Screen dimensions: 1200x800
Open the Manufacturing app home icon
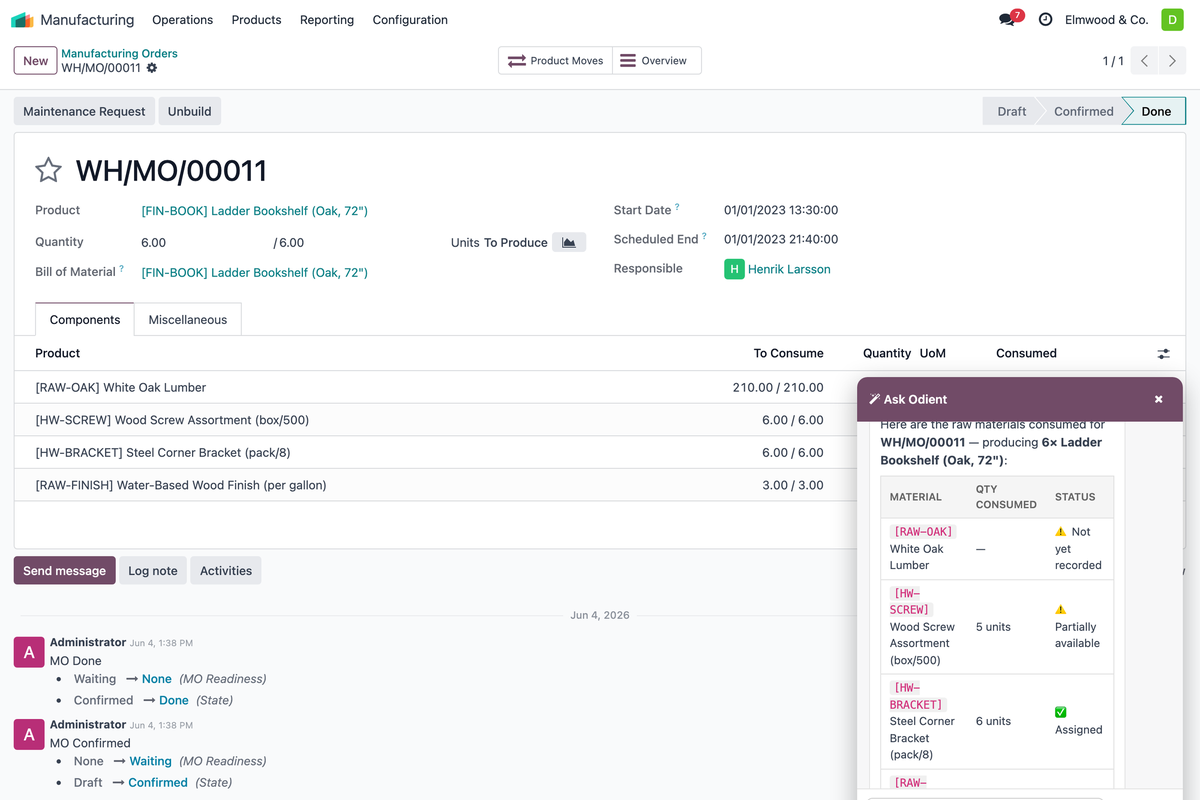click(x=22, y=20)
